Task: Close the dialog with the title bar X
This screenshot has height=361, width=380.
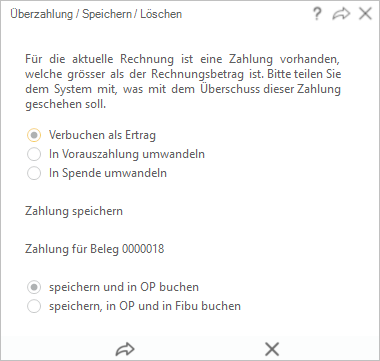Action: tap(365, 14)
